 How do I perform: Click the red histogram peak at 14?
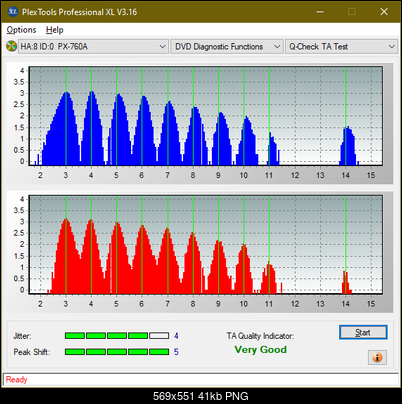pyautogui.click(x=346, y=282)
